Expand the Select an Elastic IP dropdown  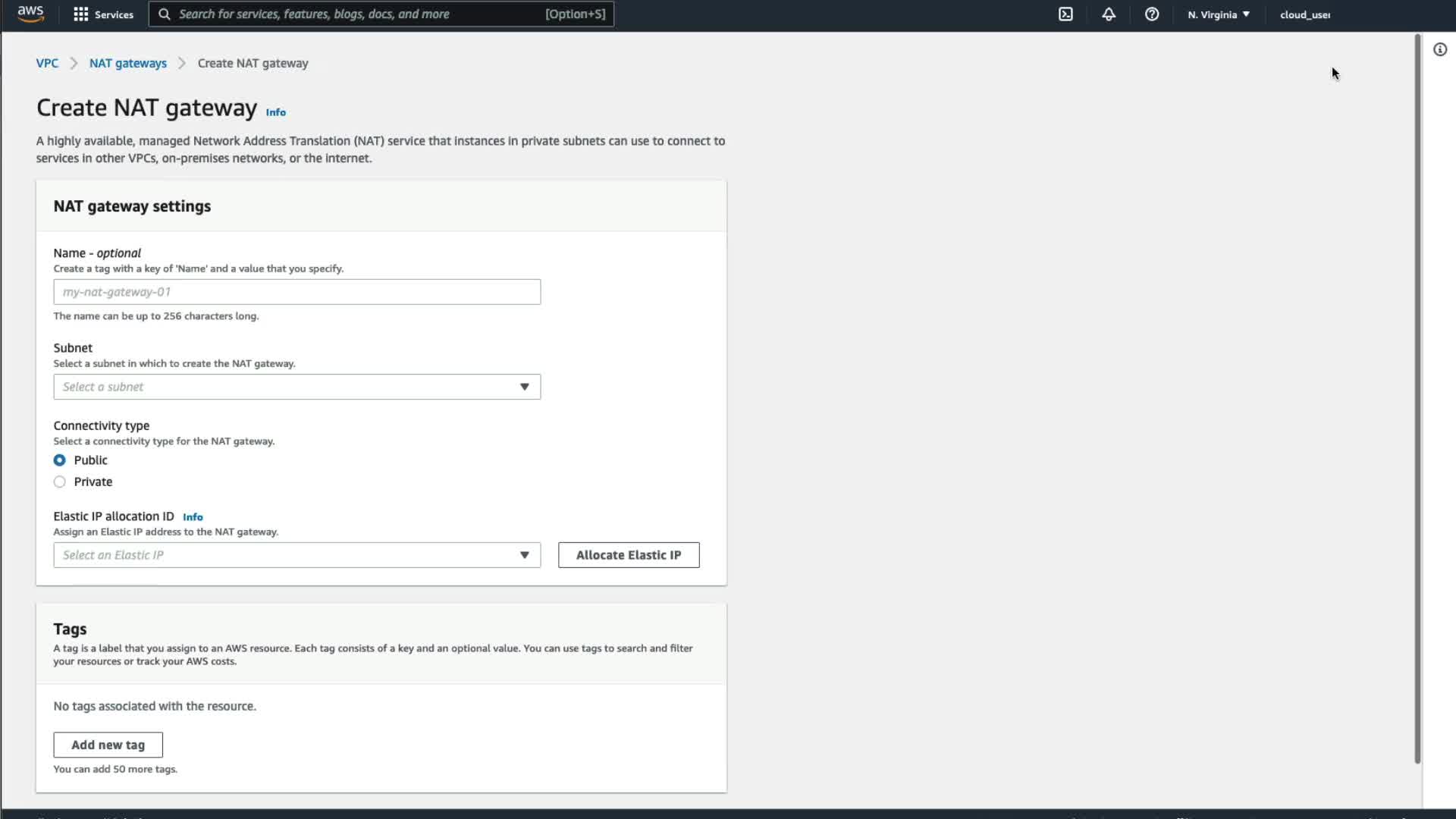(x=297, y=555)
